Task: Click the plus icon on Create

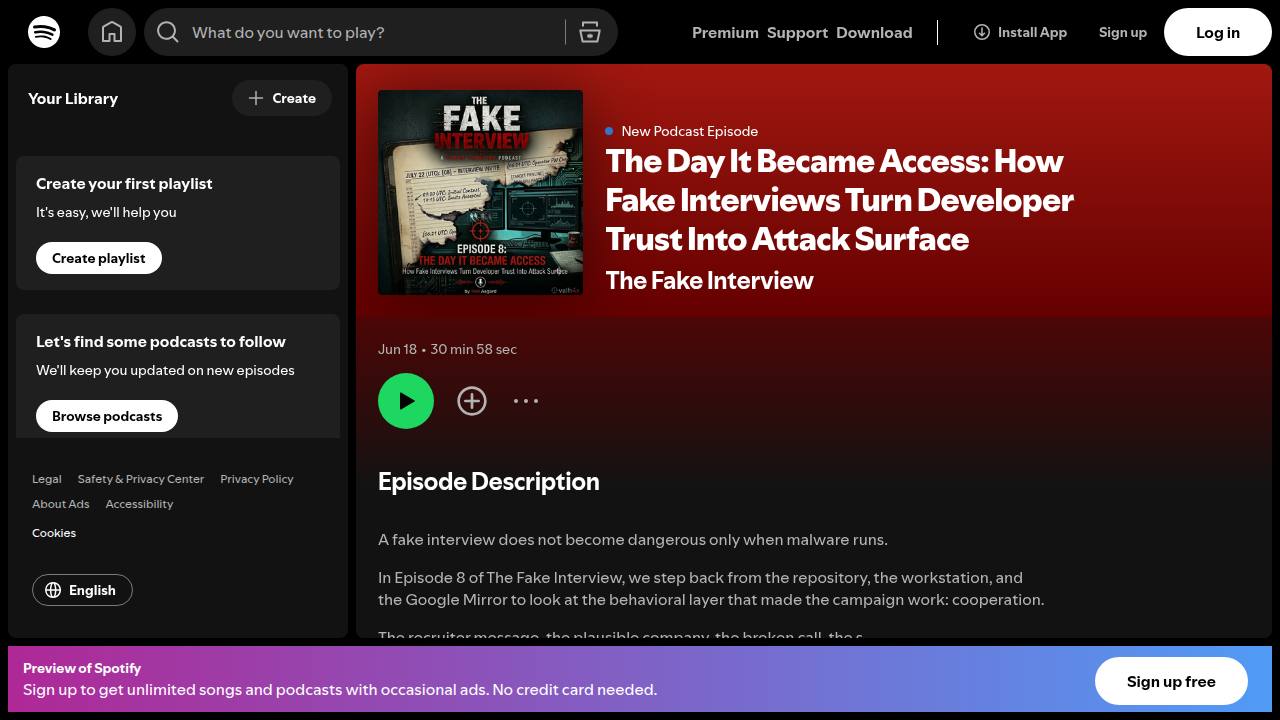Action: pos(256,98)
